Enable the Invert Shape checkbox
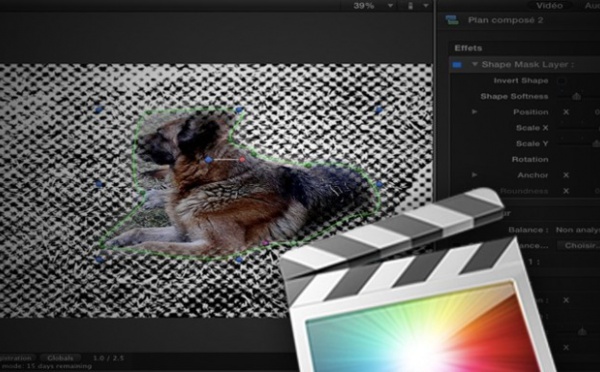The image size is (600, 372). (x=561, y=81)
